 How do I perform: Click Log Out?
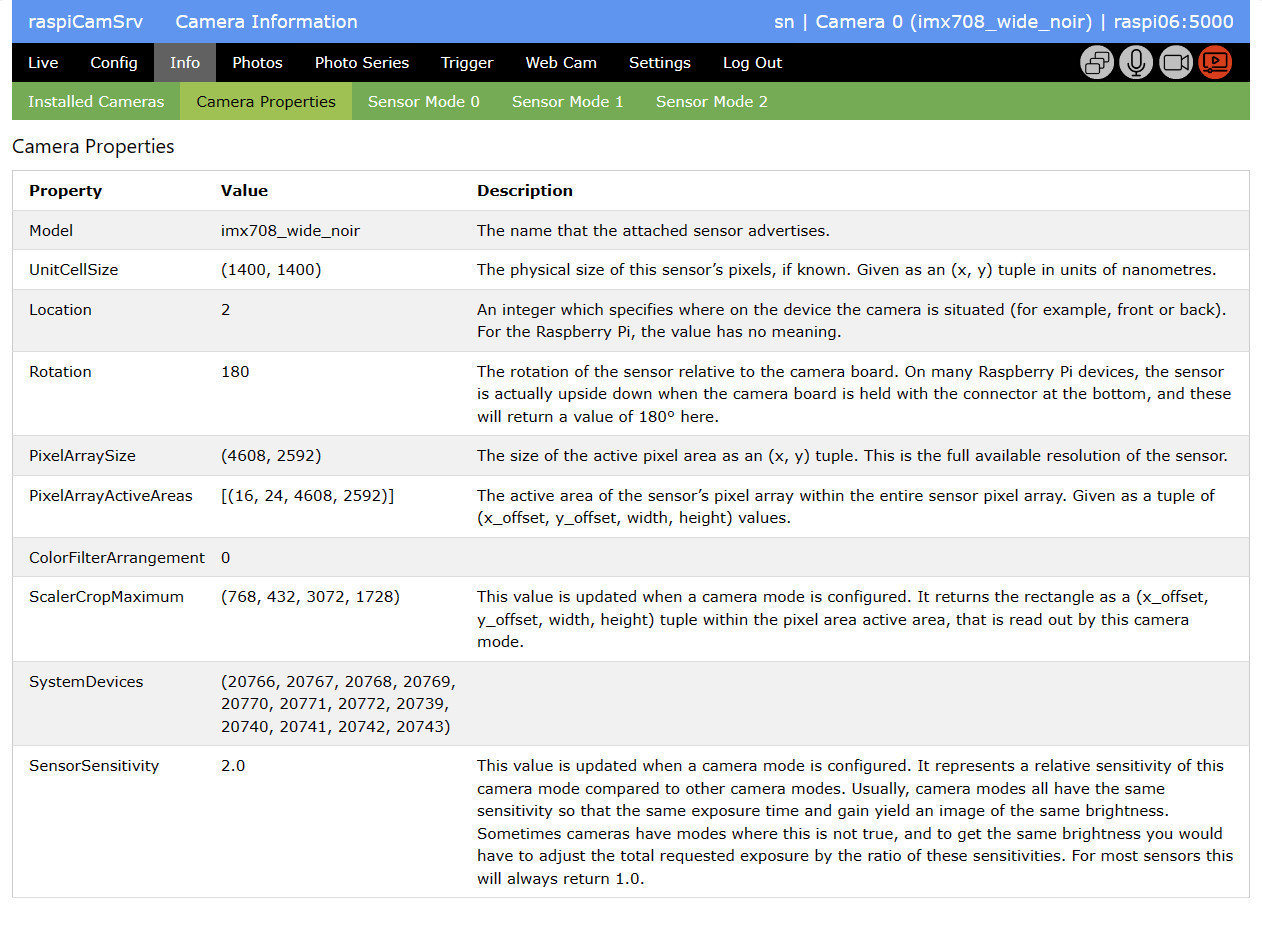pyautogui.click(x=752, y=63)
